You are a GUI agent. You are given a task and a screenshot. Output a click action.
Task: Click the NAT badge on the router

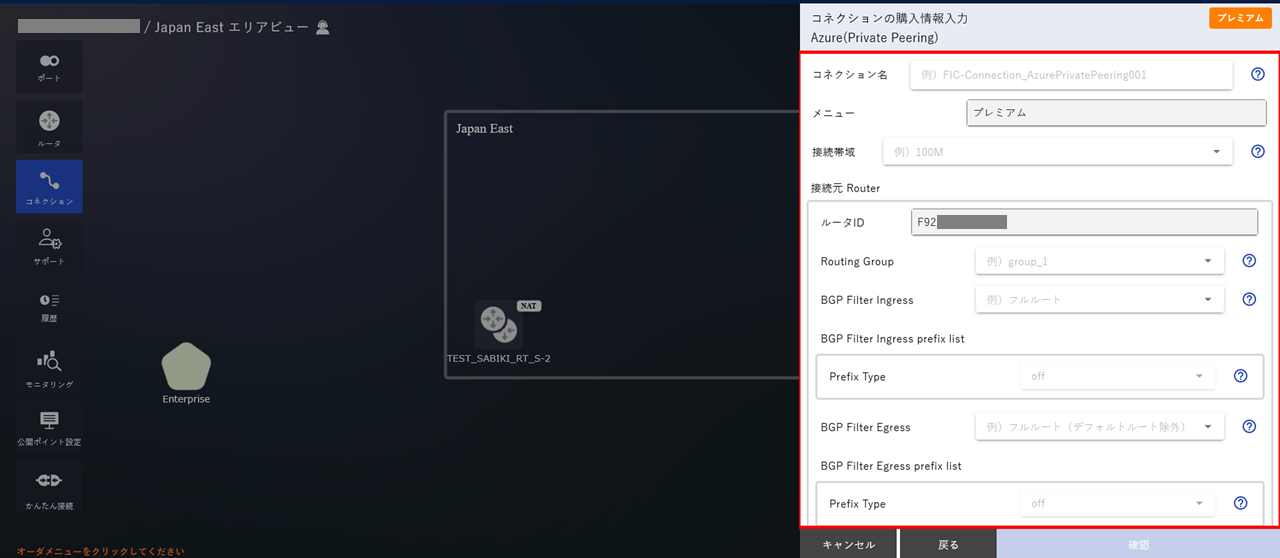529,306
